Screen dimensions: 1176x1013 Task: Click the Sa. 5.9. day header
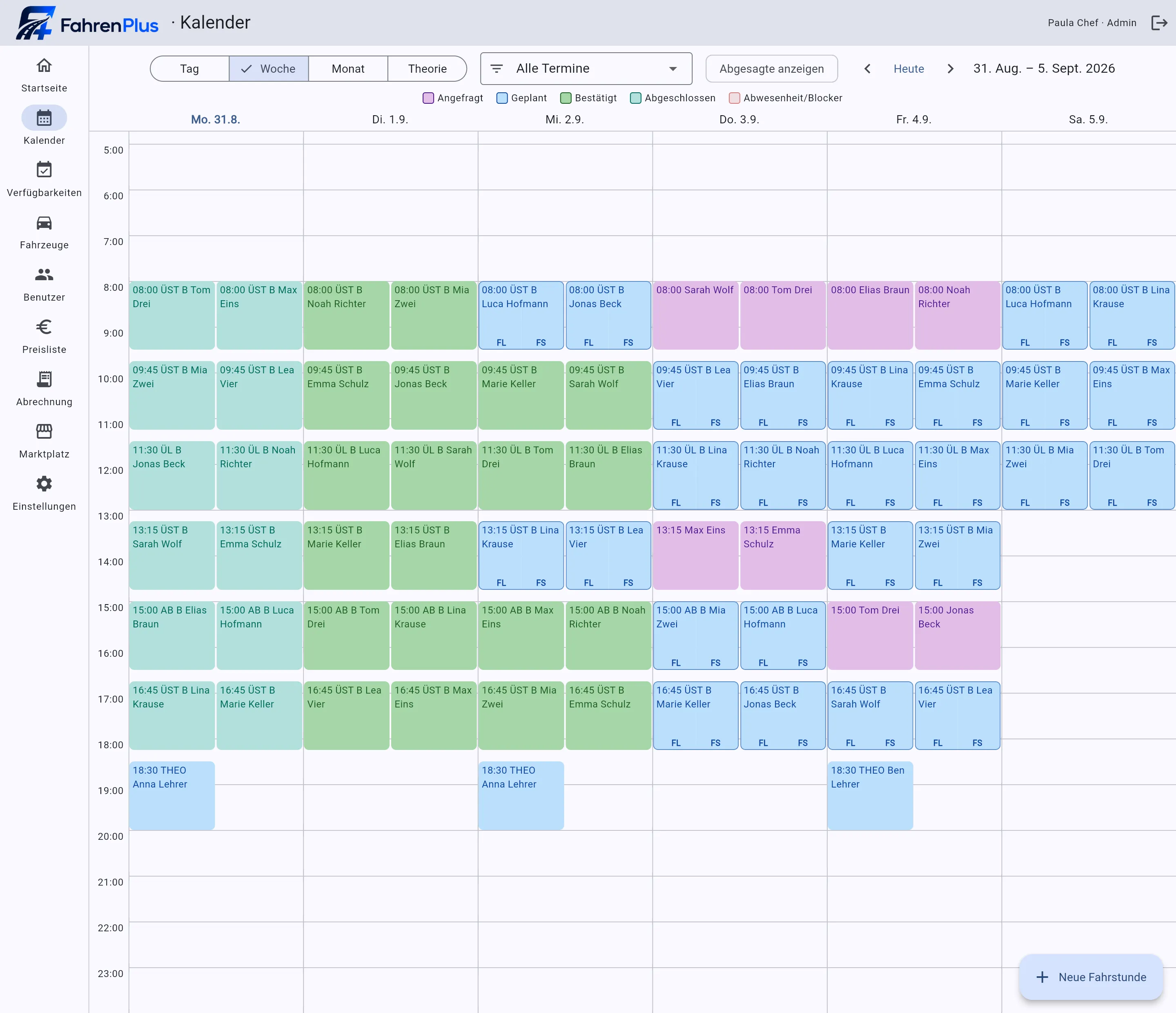coord(1089,119)
